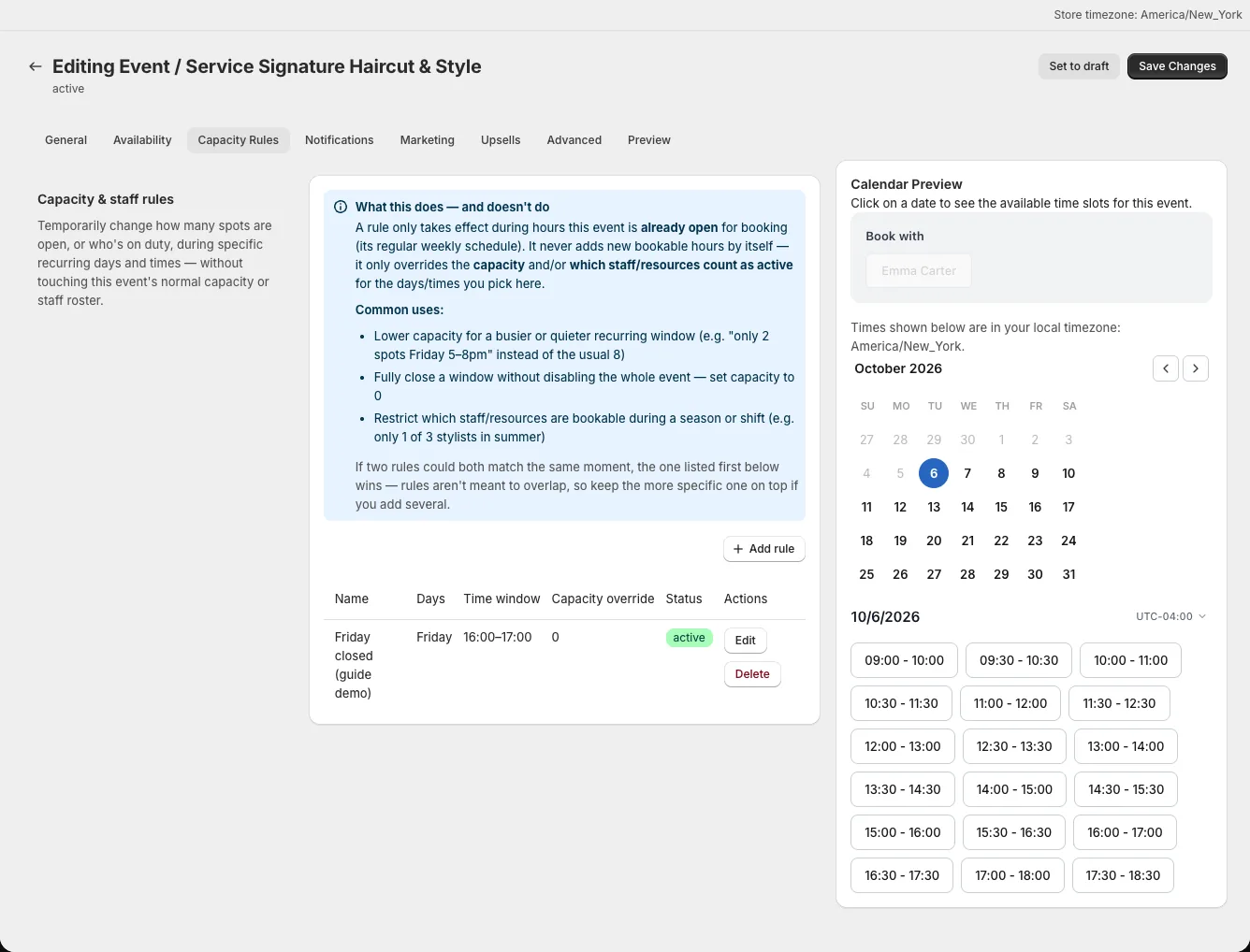The image size is (1250, 952).
Task: Open the UTC-04:00 timezone dropdown
Action: [1170, 616]
